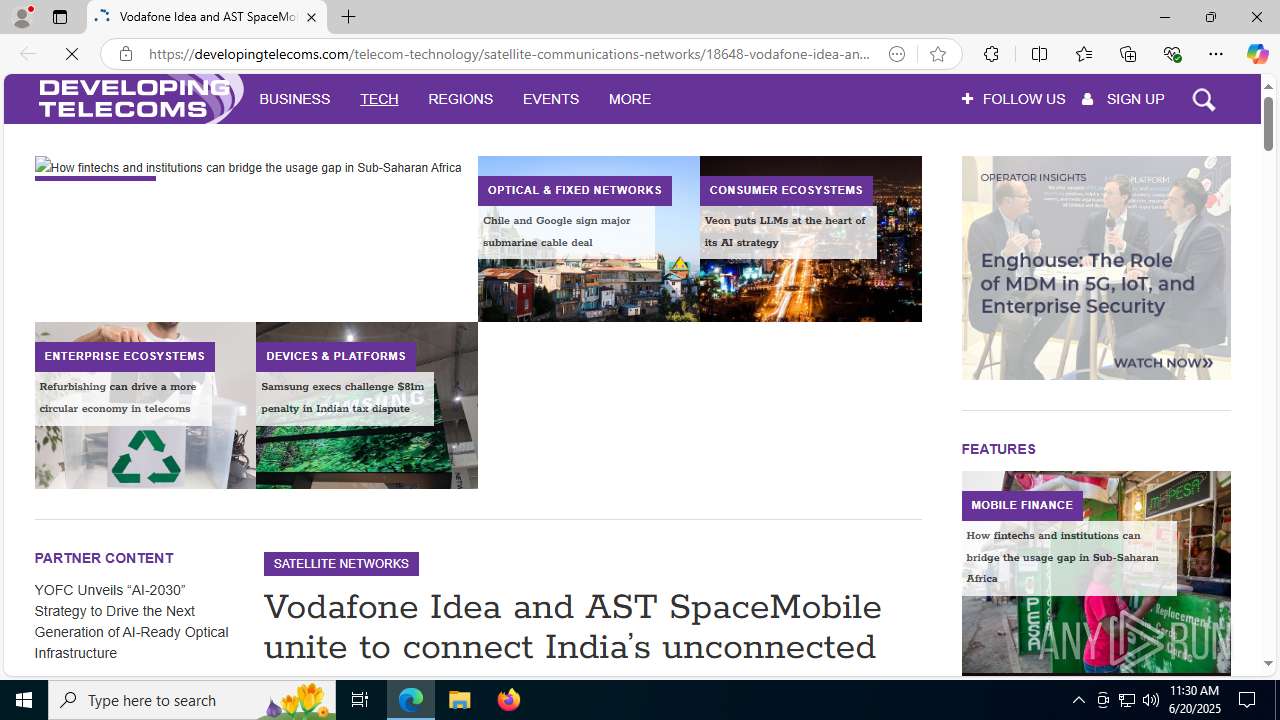Open the address bar chat bubble icon
The height and width of the screenshot is (720, 1280).
point(897,54)
